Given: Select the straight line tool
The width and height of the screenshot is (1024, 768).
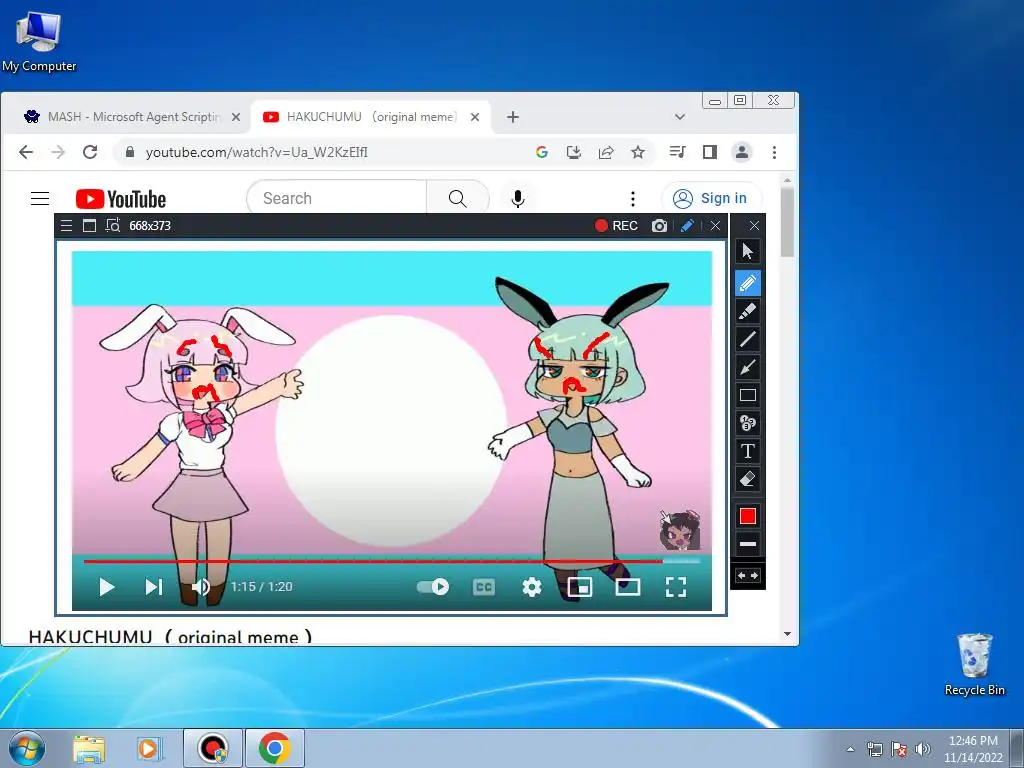Looking at the screenshot, I should click(x=748, y=339).
